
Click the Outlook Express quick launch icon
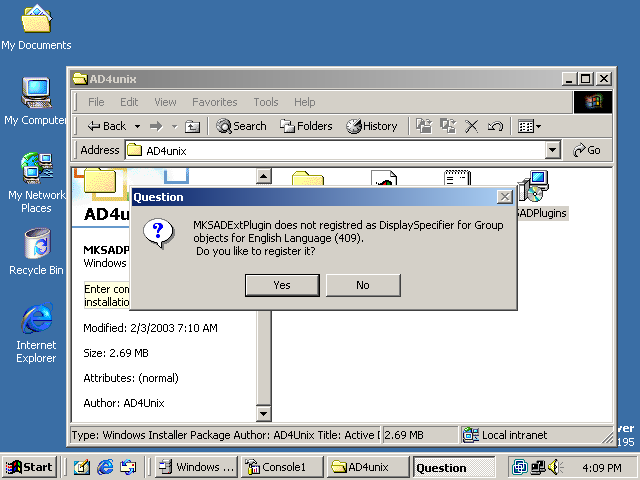pos(129,467)
